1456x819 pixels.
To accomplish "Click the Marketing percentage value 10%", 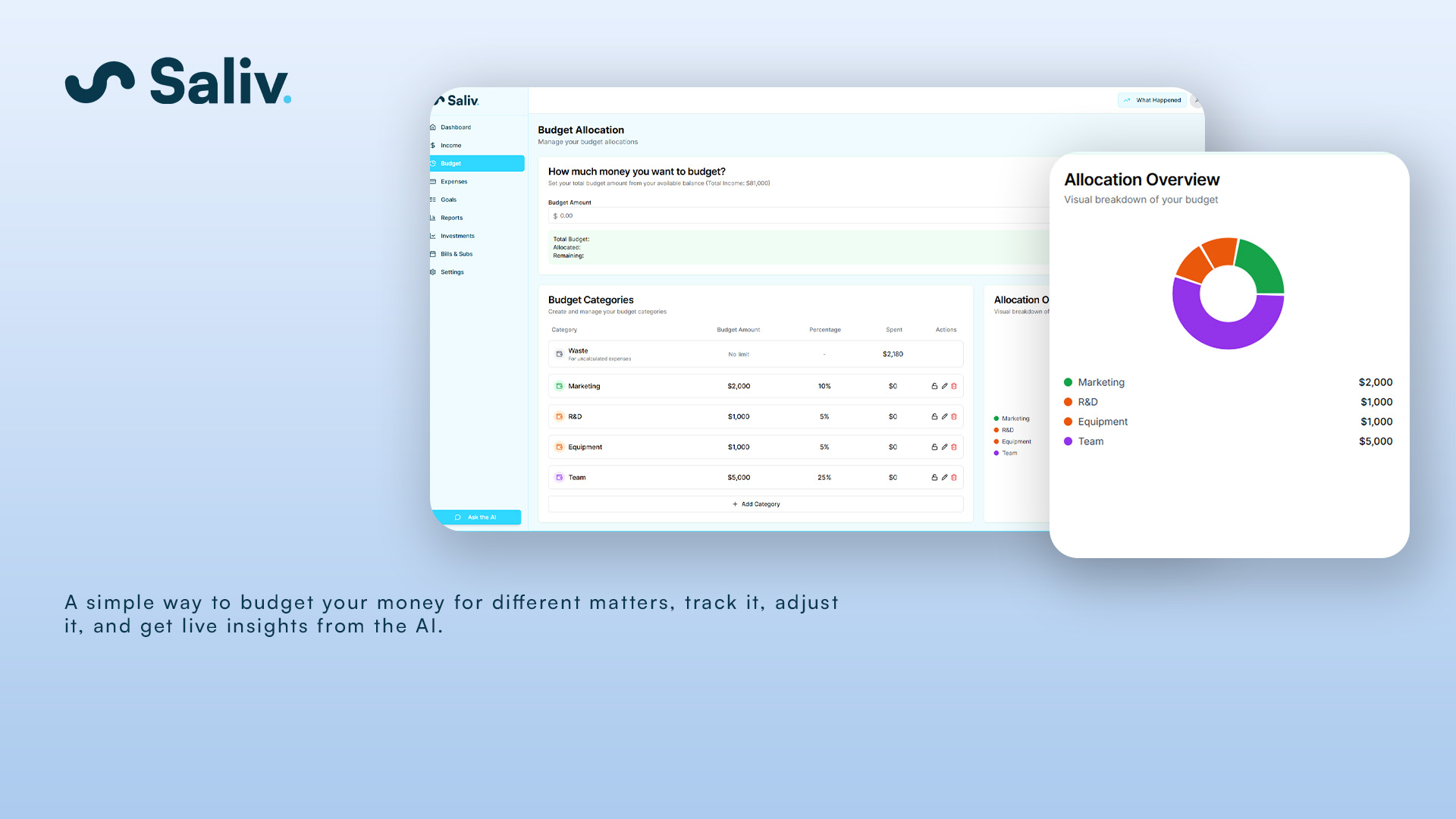I will tap(824, 386).
